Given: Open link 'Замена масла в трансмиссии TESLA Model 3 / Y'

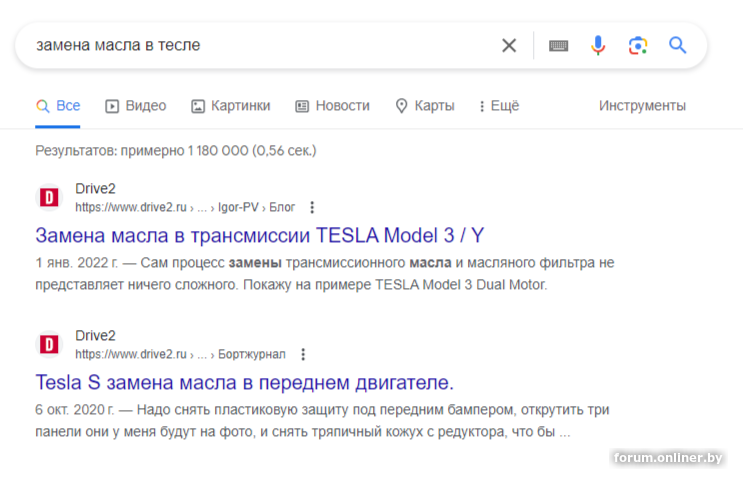Looking at the screenshot, I should pyautogui.click(x=259, y=235).
